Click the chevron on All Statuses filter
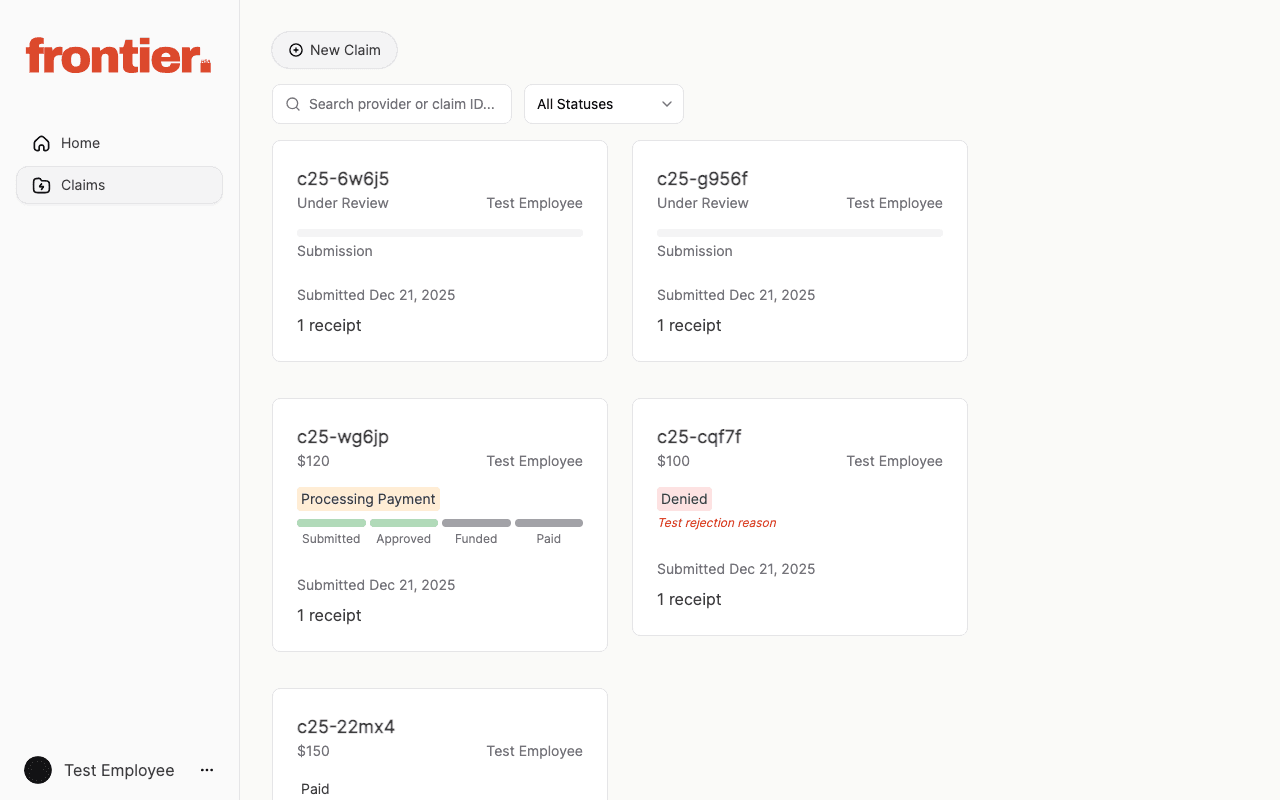The image size is (1280, 800). 667,104
